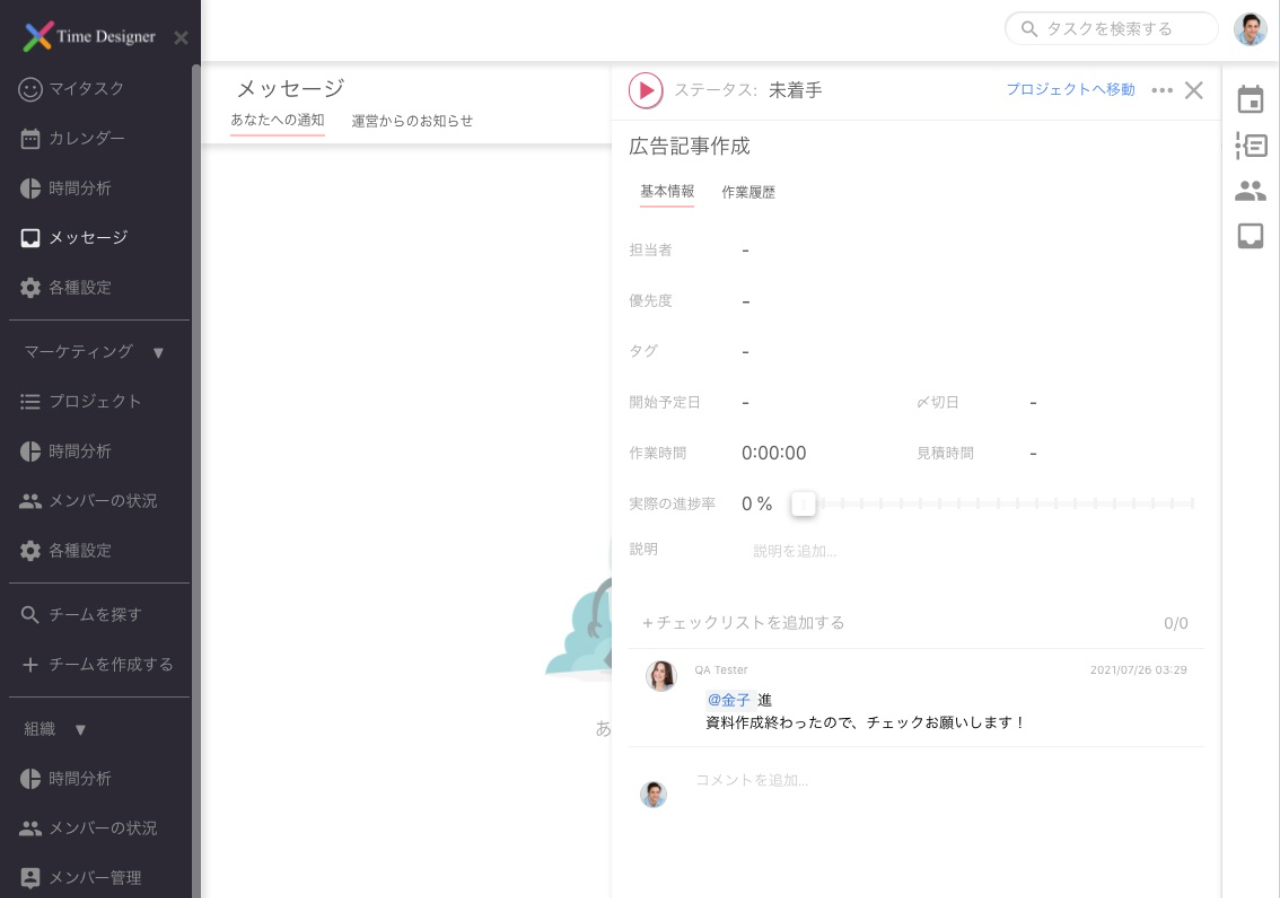Open メンバーの状況 in the sidebar
The width and height of the screenshot is (1282, 898).
(100, 500)
